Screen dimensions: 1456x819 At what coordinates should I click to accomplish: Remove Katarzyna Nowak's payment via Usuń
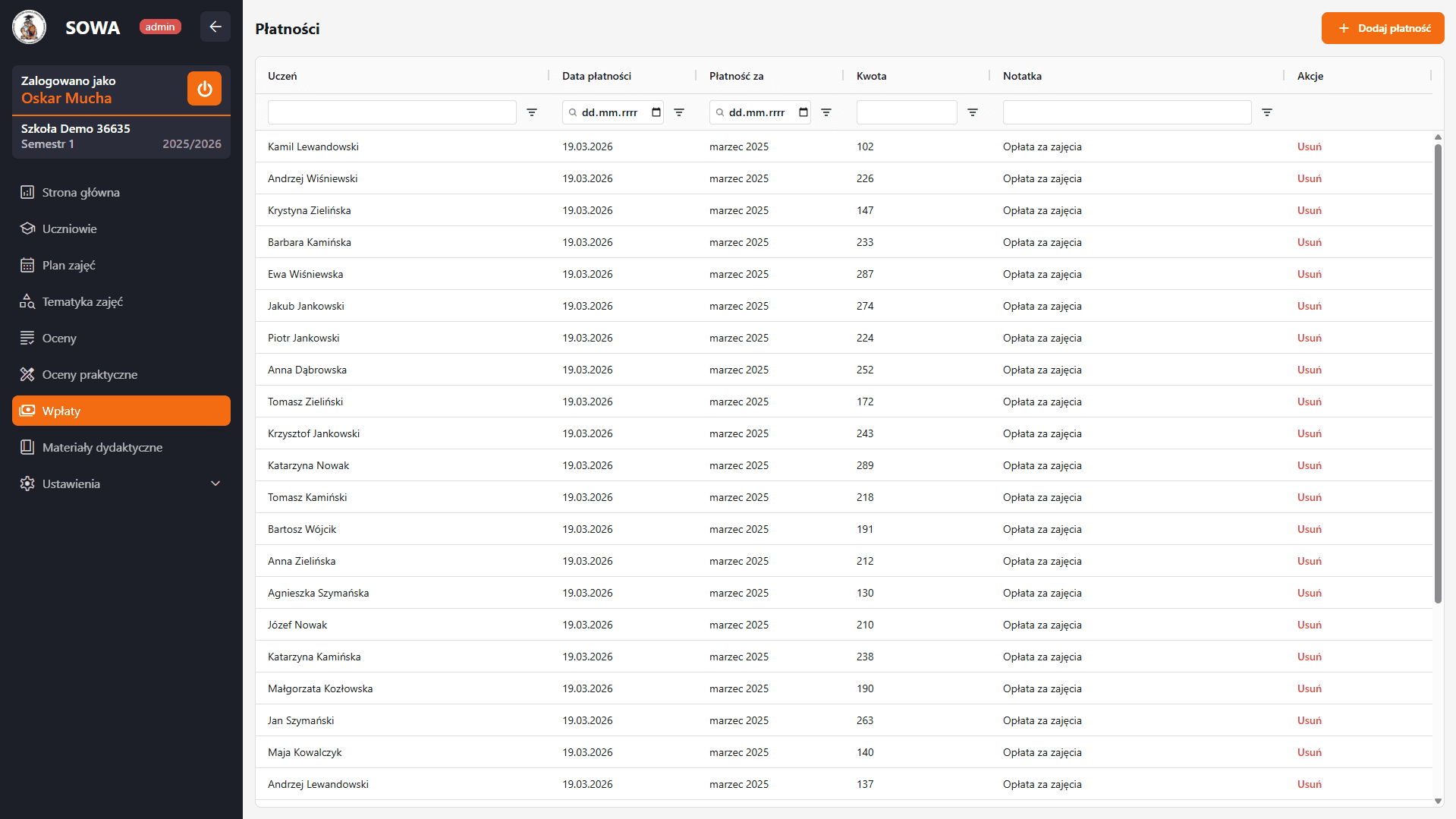click(1309, 465)
